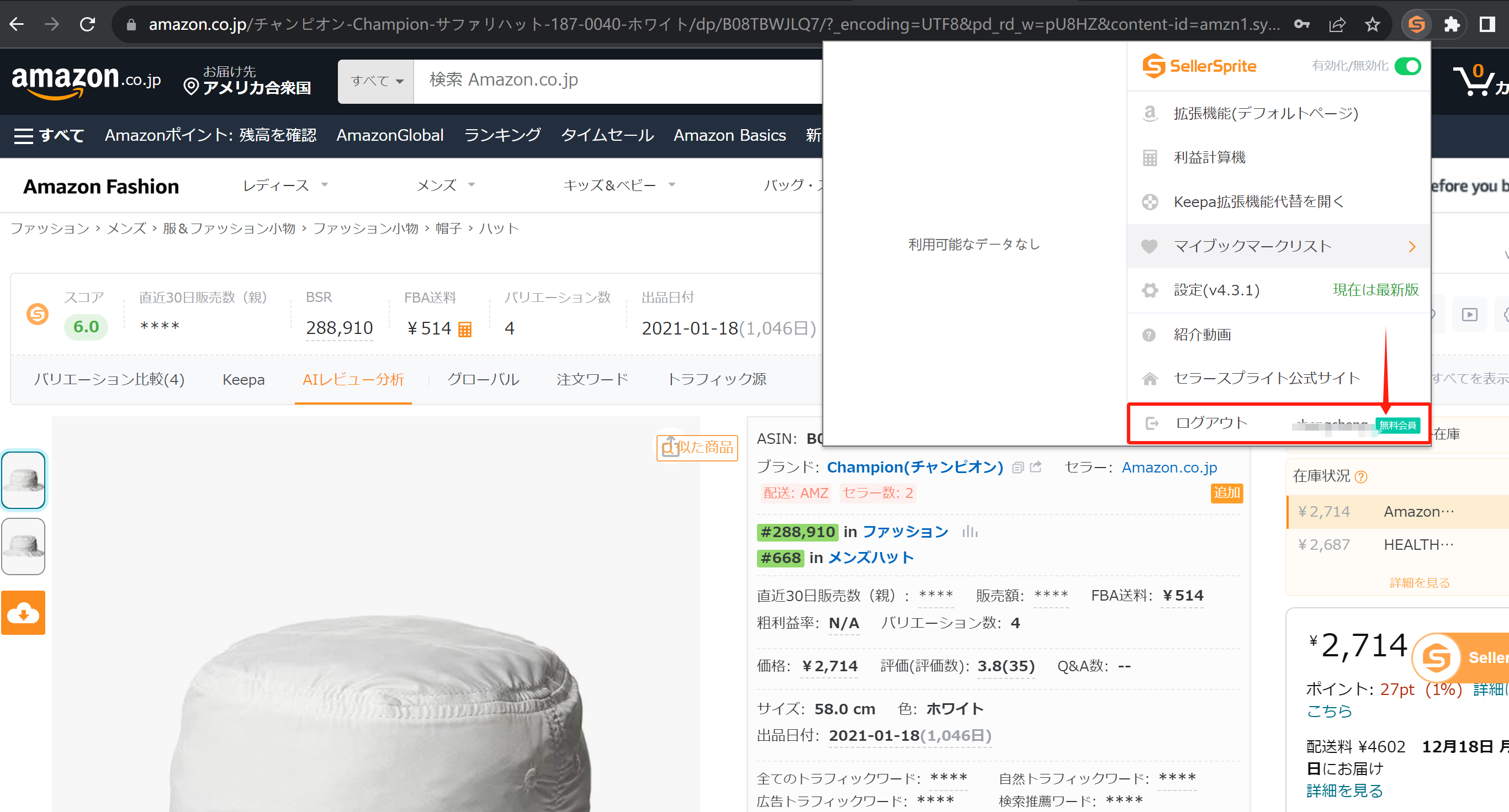The width and height of the screenshot is (1509, 812).
Task: Click the orange 追加 button
Action: pos(1226,493)
